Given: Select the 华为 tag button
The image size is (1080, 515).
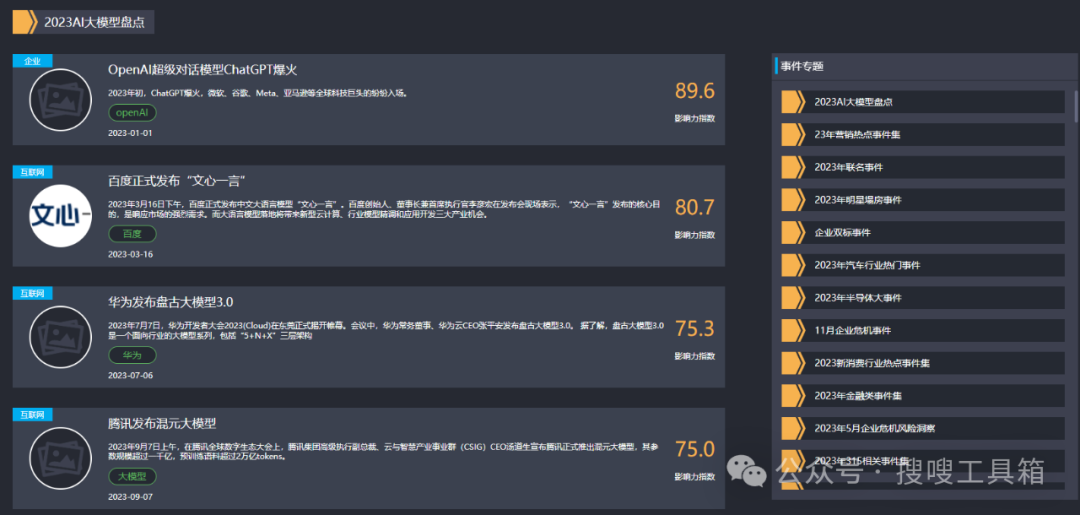Looking at the screenshot, I should tap(132, 355).
